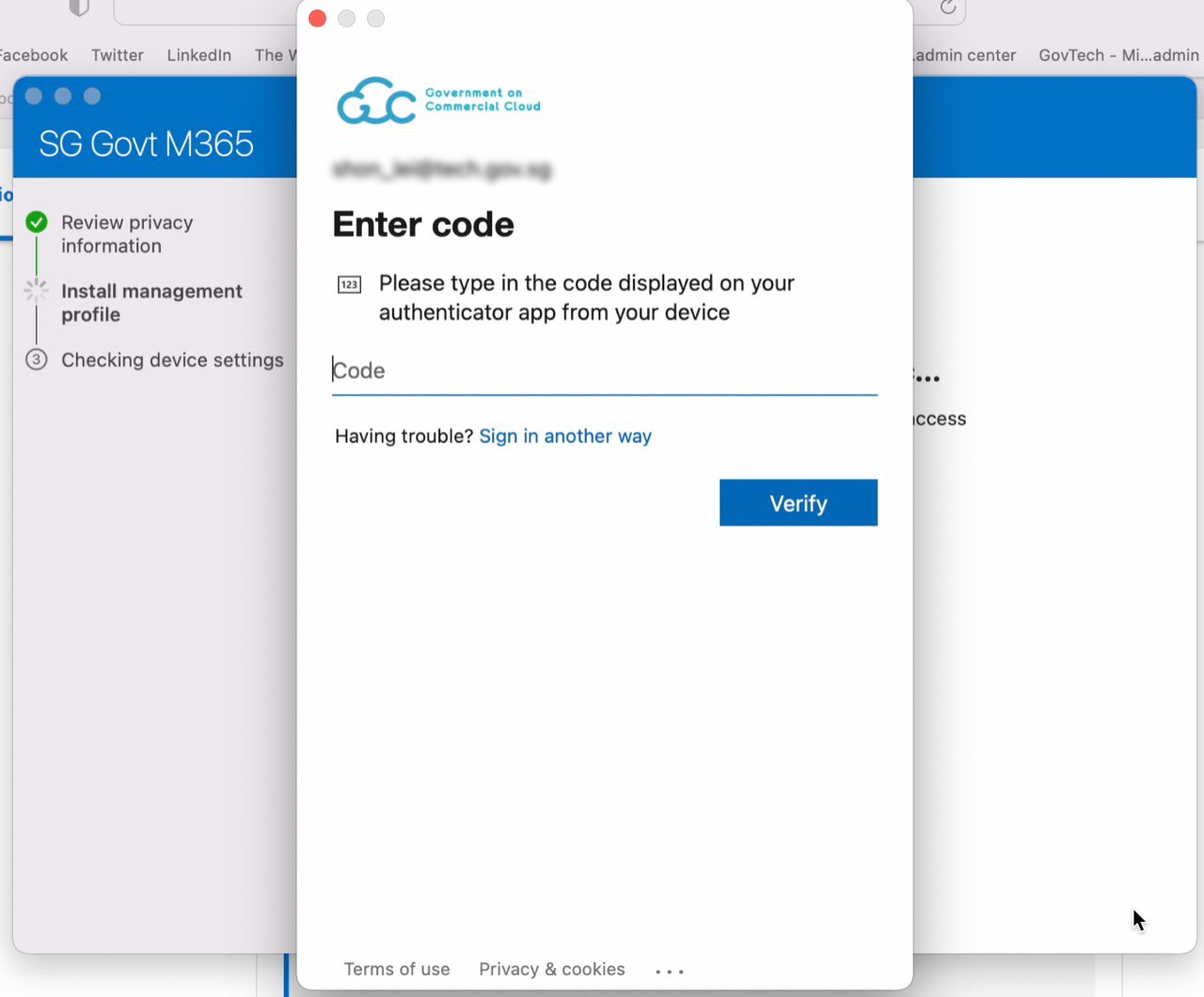Image resolution: width=1204 pixels, height=997 pixels.
Task: Choose the Sign in another way link
Action: click(564, 436)
